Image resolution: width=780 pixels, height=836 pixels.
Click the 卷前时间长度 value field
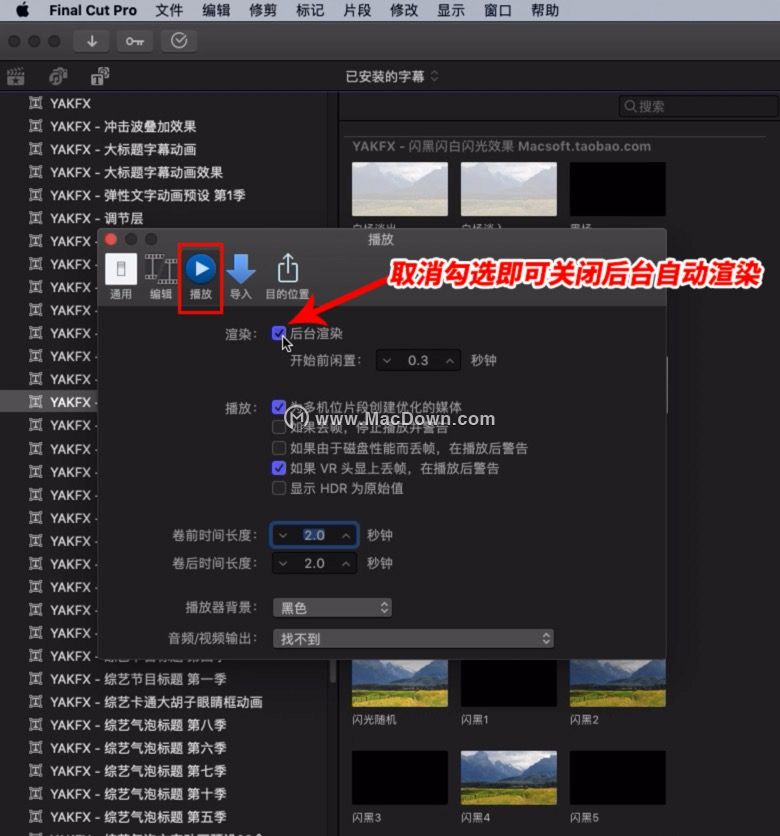click(x=314, y=535)
